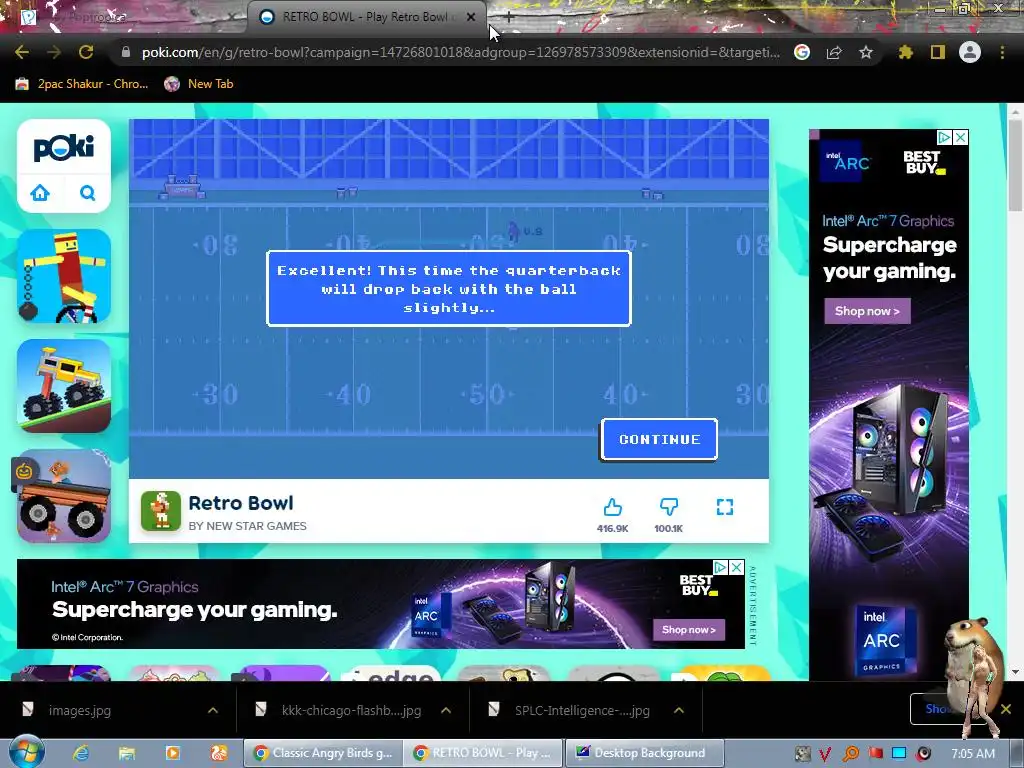Open Windows Media Player taskbar icon
The image size is (1024, 768).
coord(173,753)
